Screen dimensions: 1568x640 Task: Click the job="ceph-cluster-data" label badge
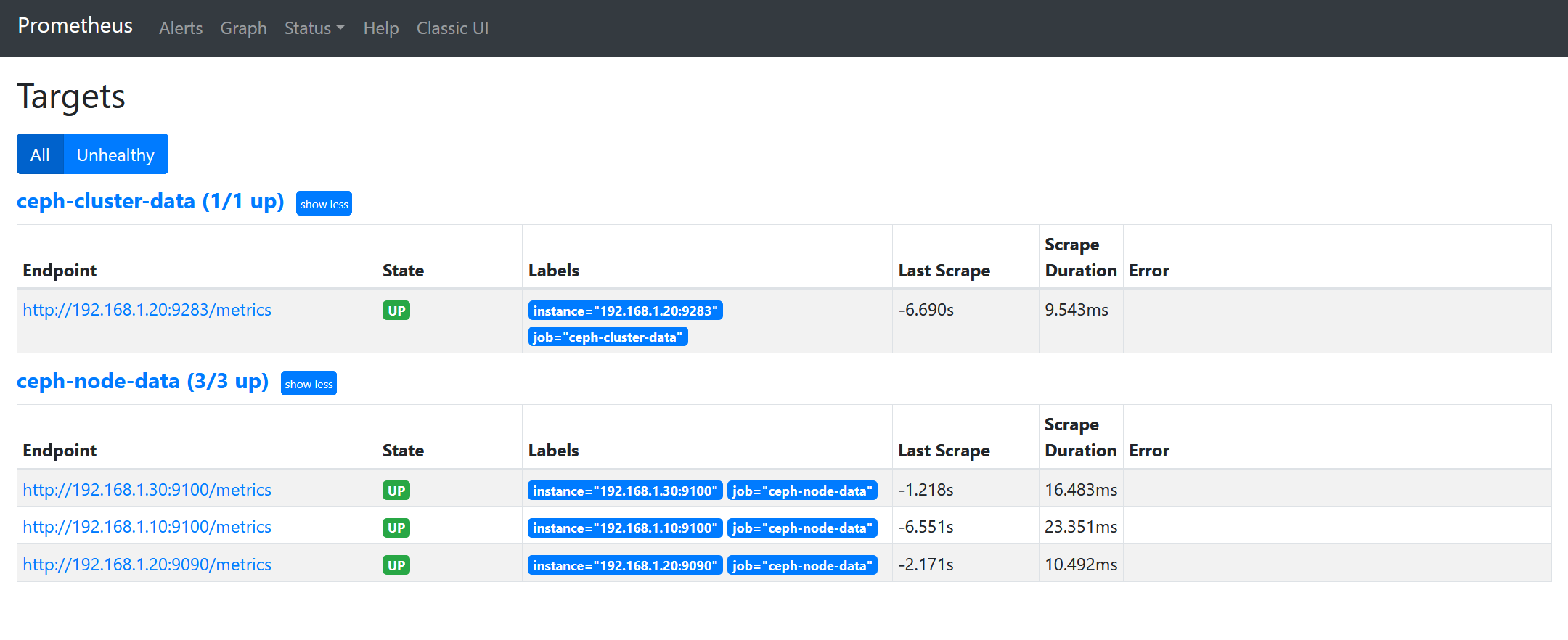coord(608,337)
